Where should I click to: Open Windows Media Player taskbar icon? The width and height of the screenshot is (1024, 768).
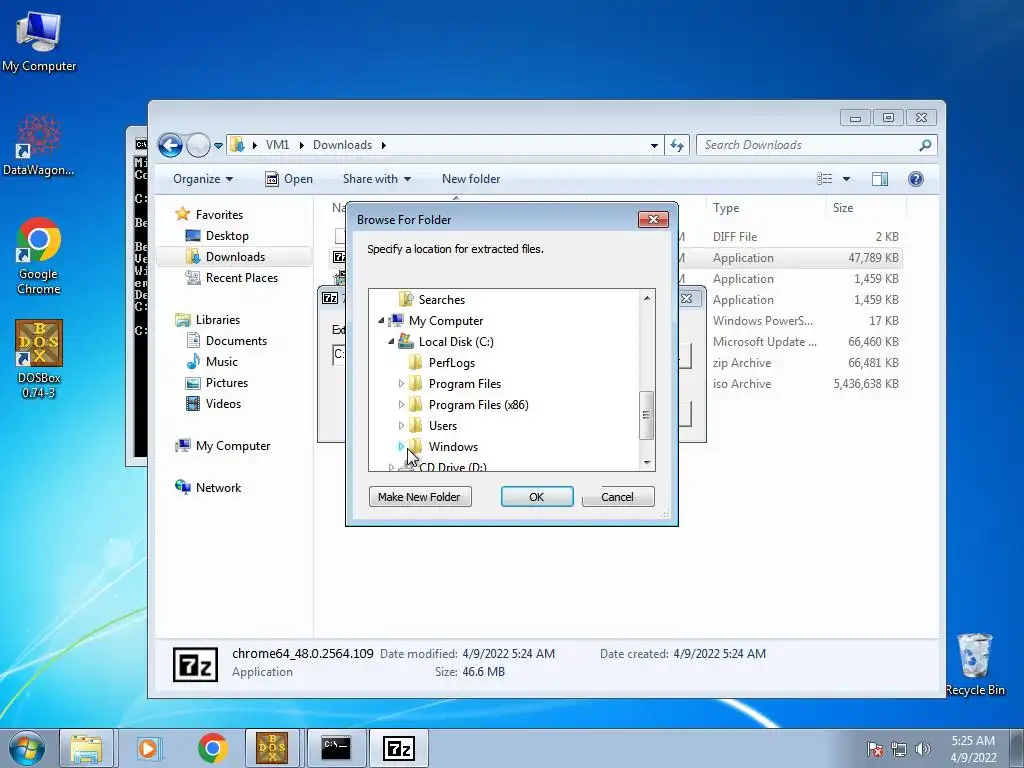coord(148,748)
